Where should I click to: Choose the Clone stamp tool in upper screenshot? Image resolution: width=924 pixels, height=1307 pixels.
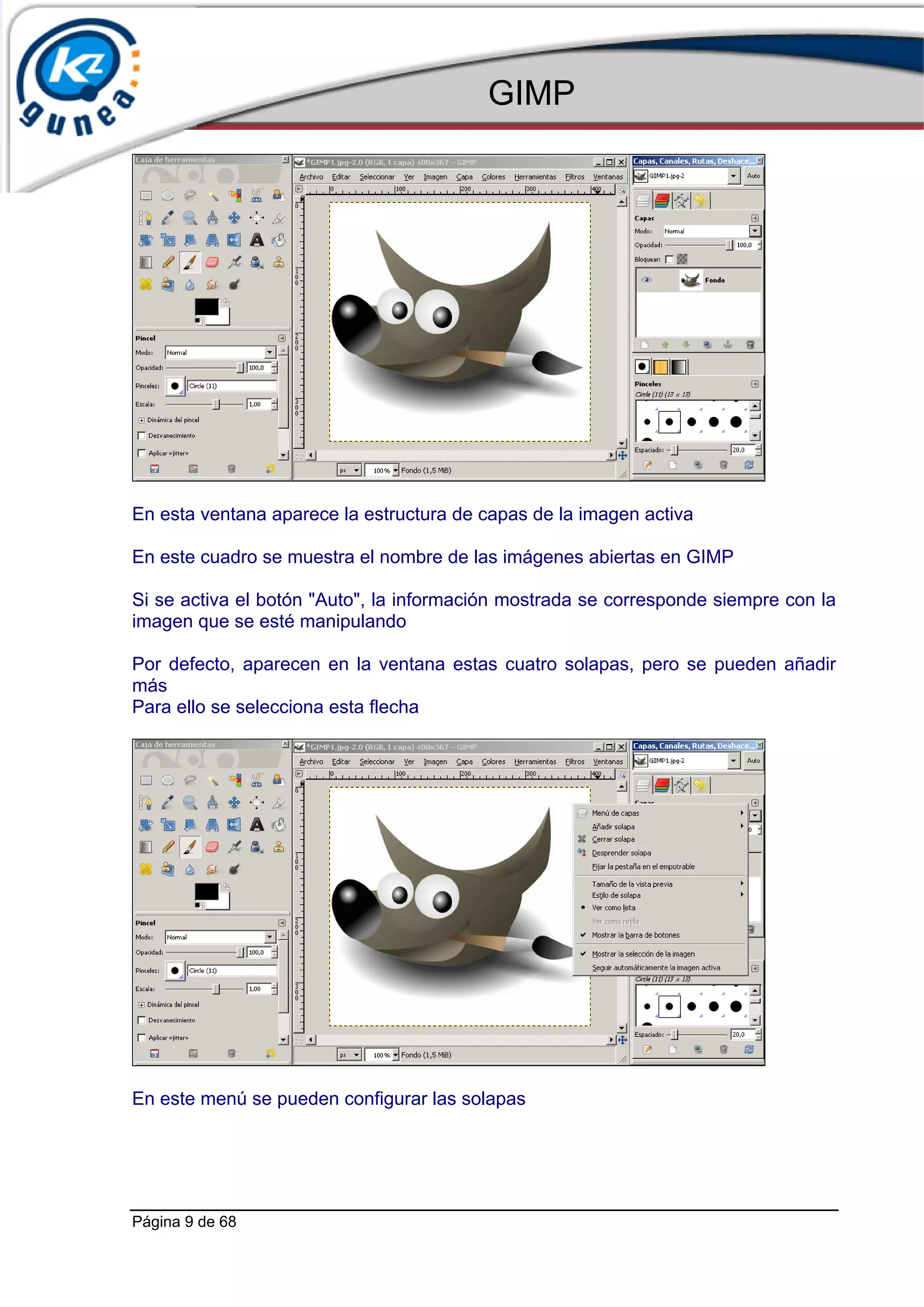(x=278, y=262)
